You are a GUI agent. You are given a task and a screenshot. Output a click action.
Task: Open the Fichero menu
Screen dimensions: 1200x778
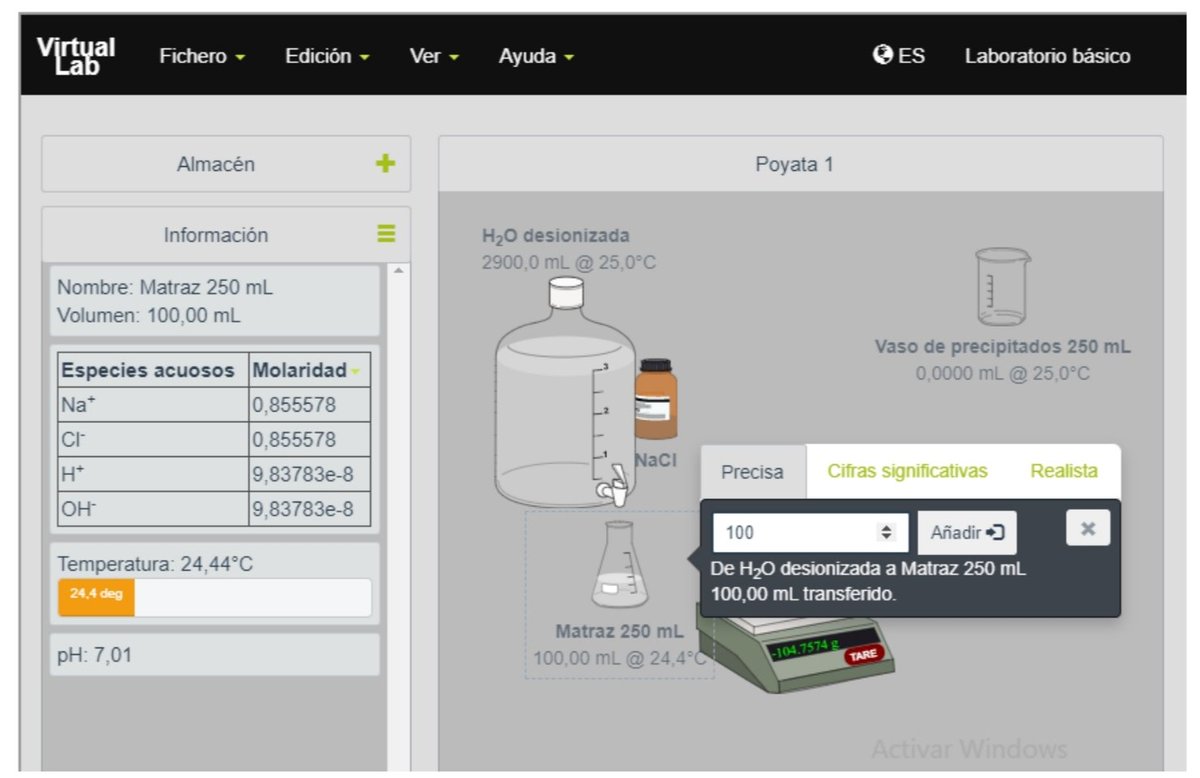tap(202, 57)
